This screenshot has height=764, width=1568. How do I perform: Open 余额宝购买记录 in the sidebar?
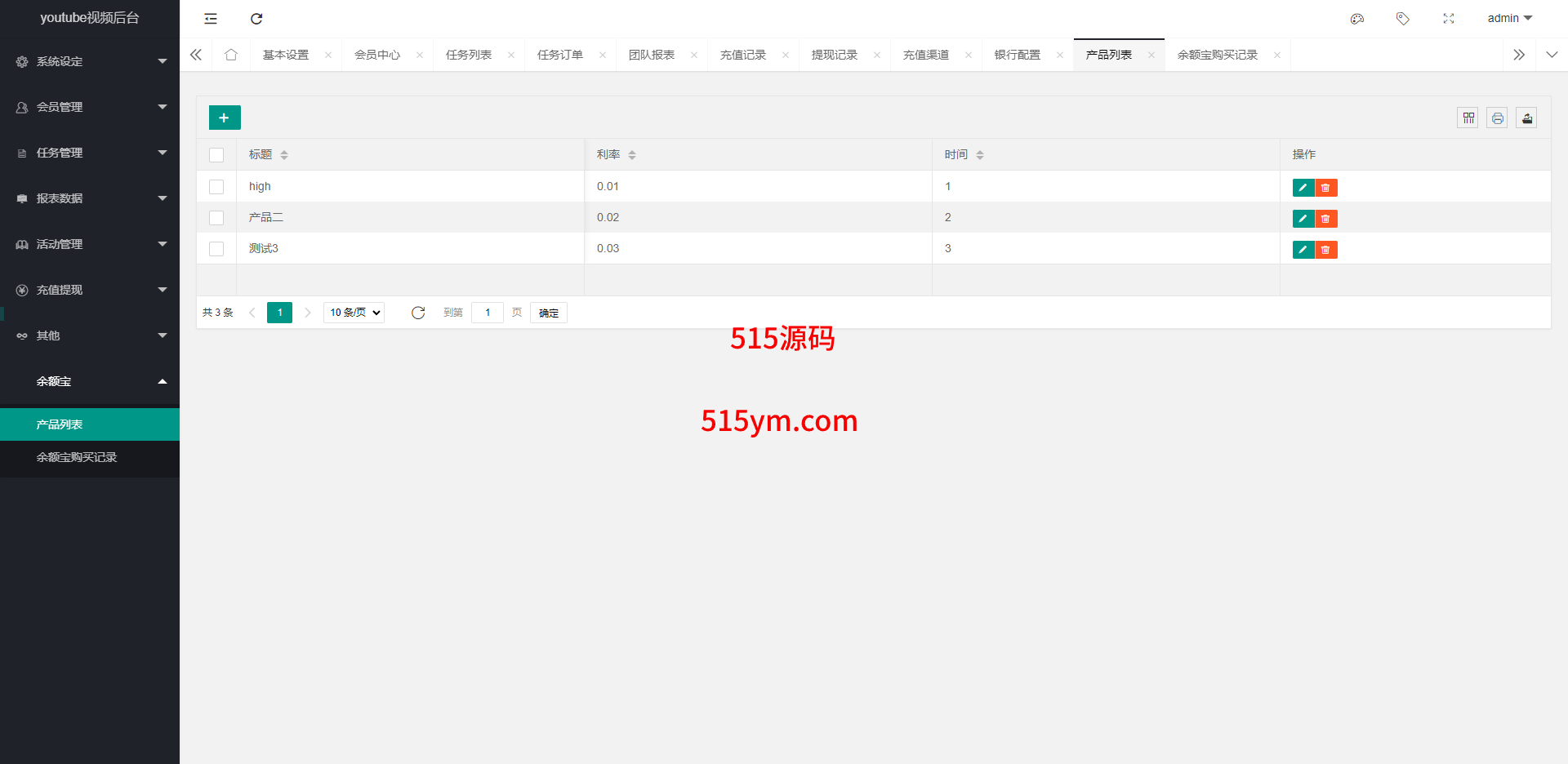tap(77, 457)
